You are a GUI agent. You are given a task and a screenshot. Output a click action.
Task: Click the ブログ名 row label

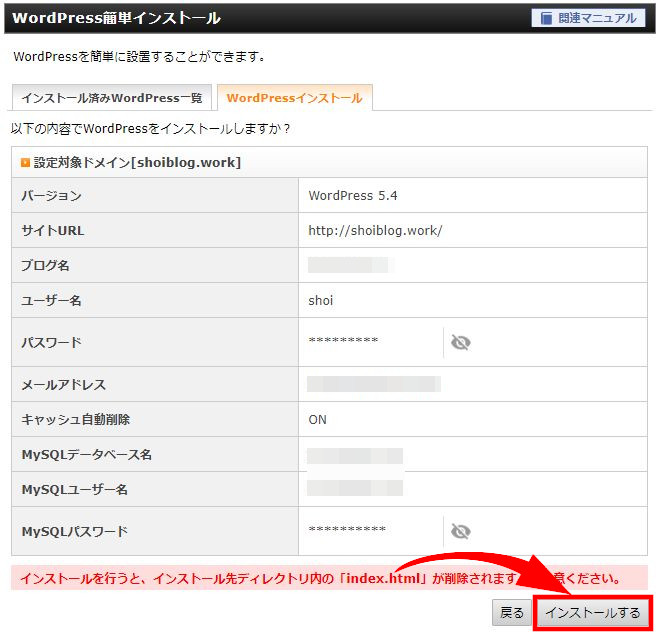point(45,266)
